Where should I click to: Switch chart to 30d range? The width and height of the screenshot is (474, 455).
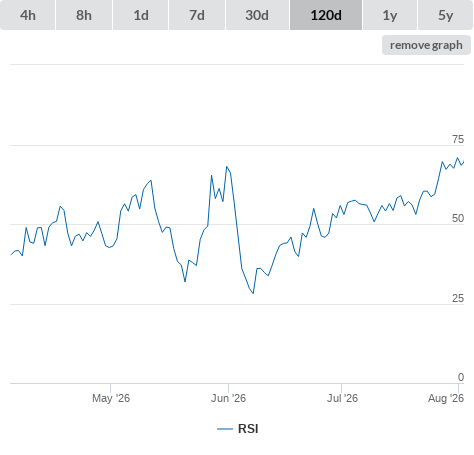257,15
